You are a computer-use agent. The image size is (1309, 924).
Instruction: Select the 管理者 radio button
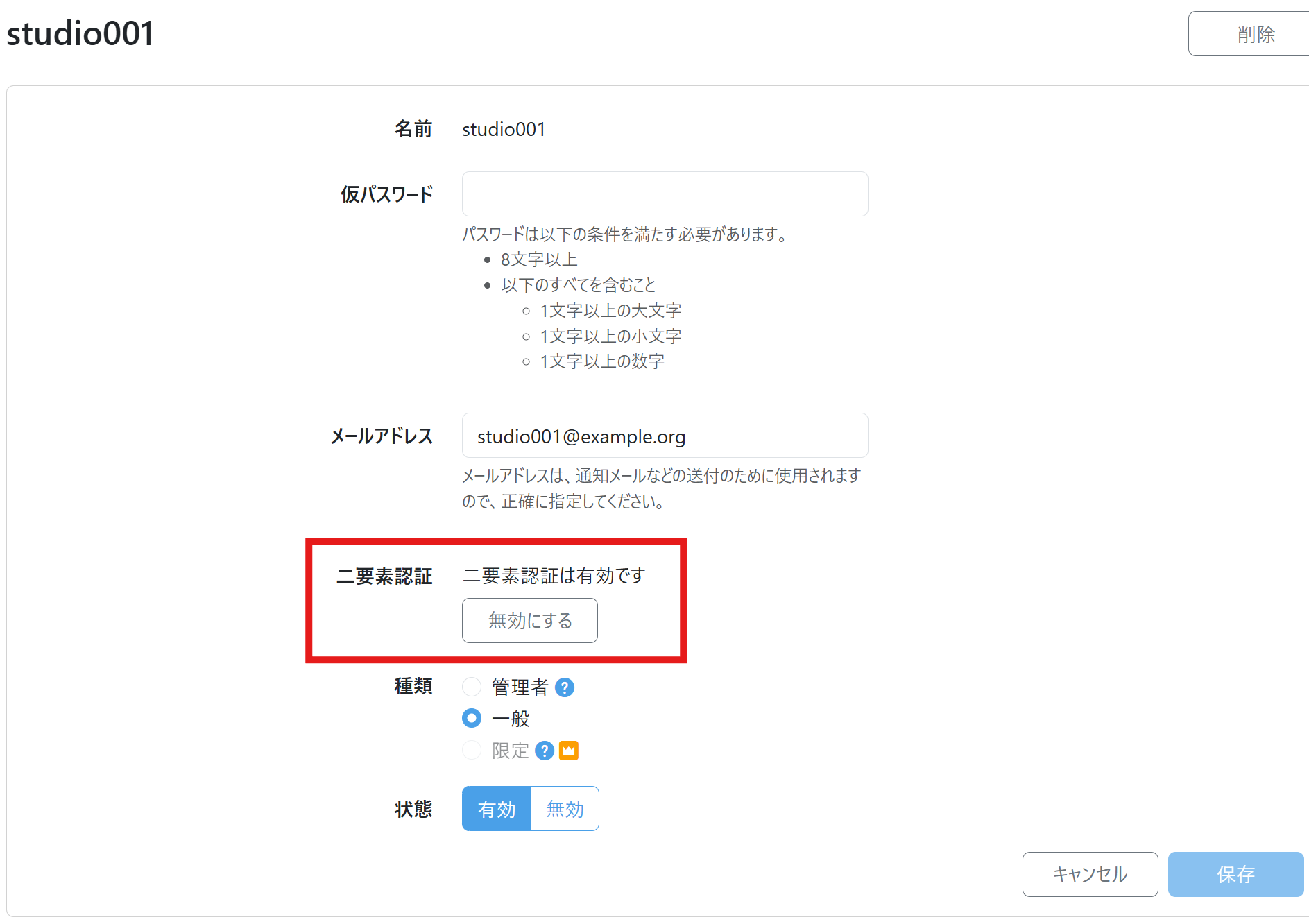472,687
